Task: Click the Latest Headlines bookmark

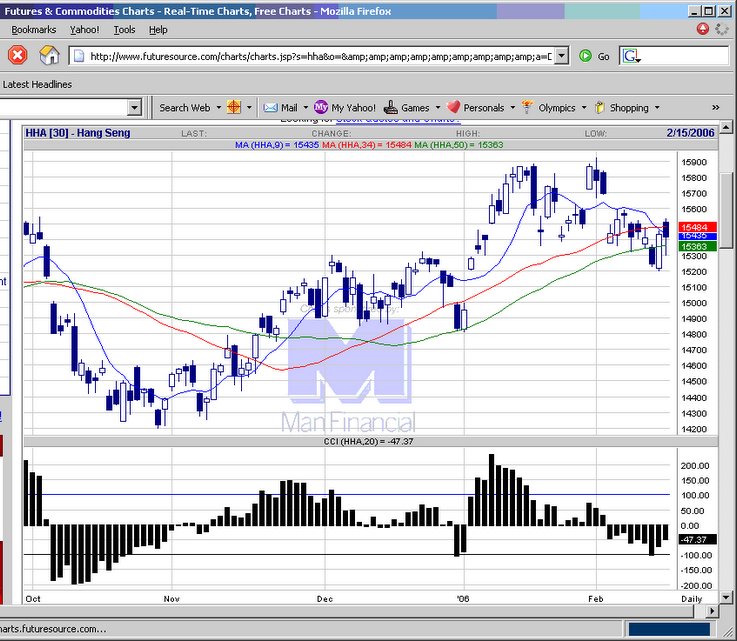Action: click(37, 85)
